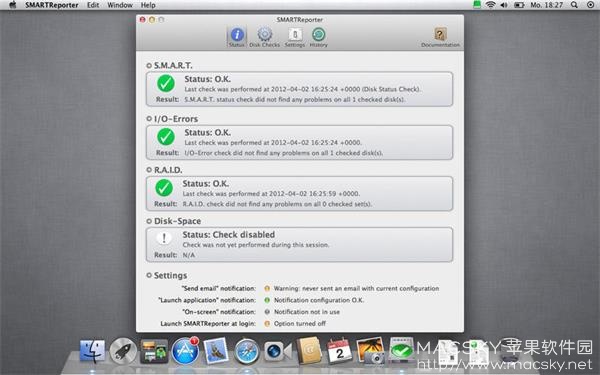Click the S.M.A.R.T. section heading
The height and width of the screenshot is (375, 600).
[173, 65]
